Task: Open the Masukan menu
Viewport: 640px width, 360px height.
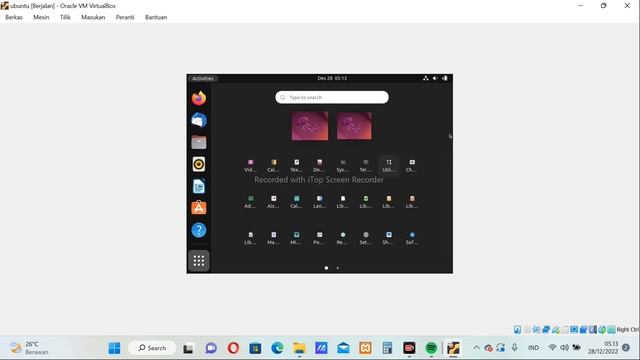Action: point(93,17)
